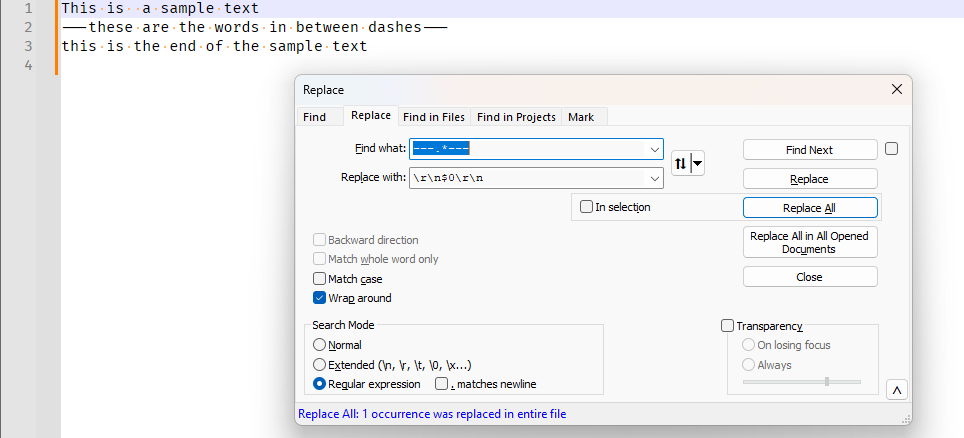Viewport: 964px width, 438px height.
Task: Click the Replace button
Action: click(810, 179)
